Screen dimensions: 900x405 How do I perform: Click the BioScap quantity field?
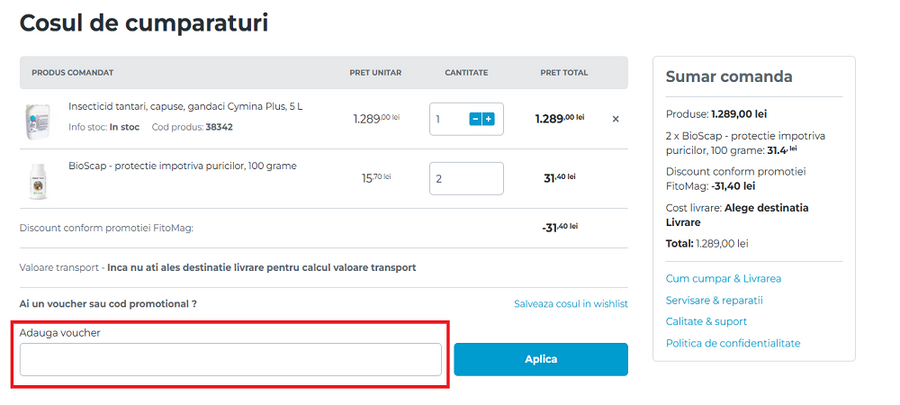click(466, 179)
